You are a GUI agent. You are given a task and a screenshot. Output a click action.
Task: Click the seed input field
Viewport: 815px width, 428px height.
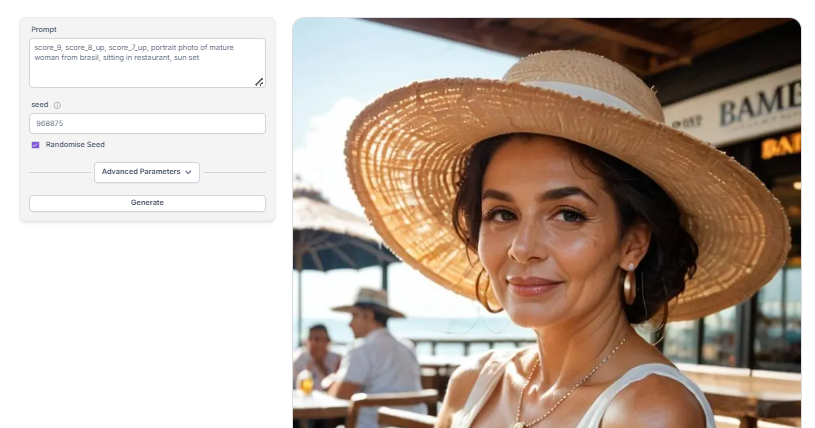pyautogui.click(x=147, y=124)
